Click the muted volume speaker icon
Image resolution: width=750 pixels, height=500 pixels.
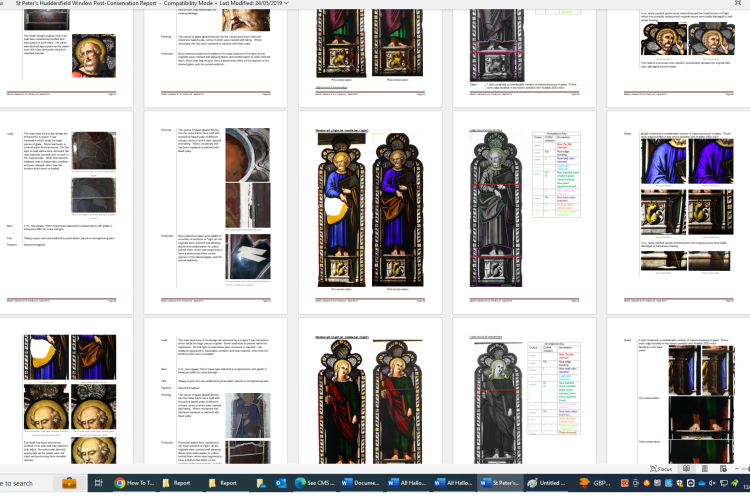(x=713, y=483)
